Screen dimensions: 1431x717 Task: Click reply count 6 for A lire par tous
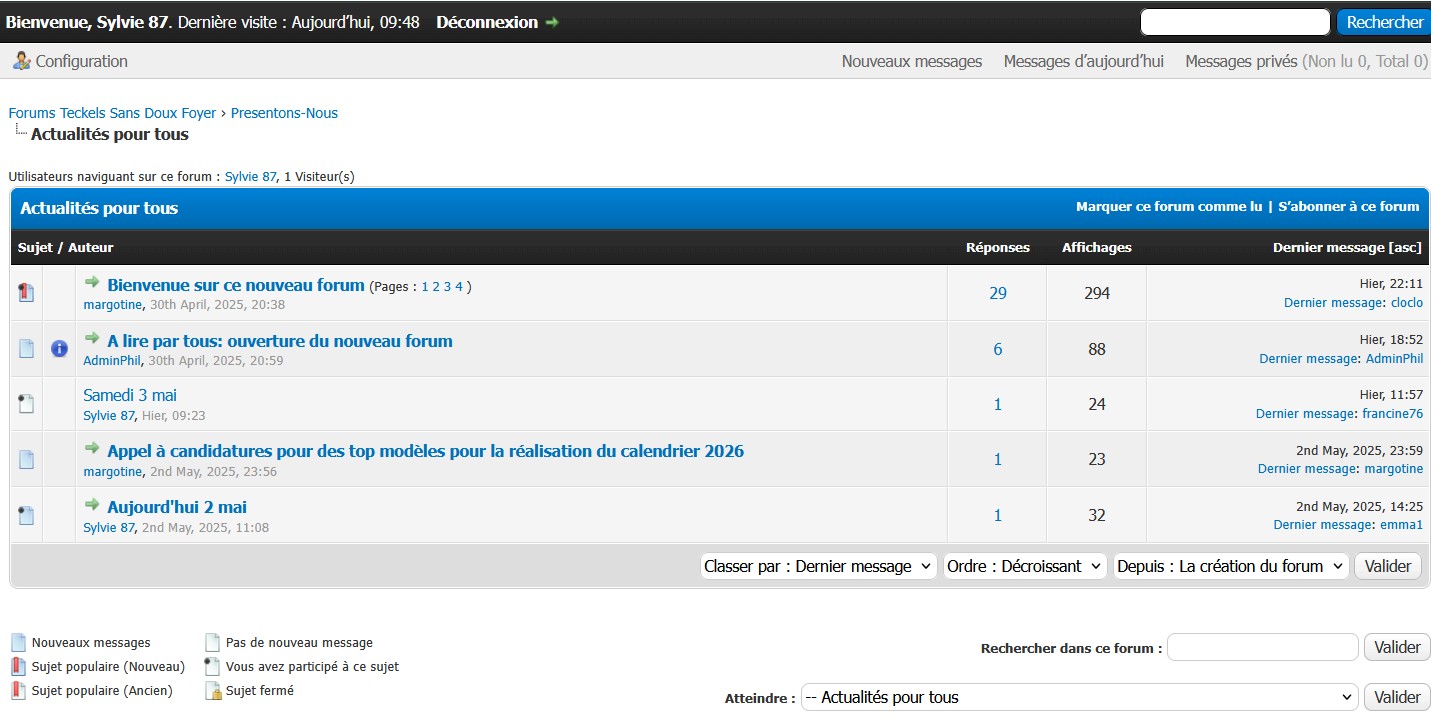coord(998,349)
